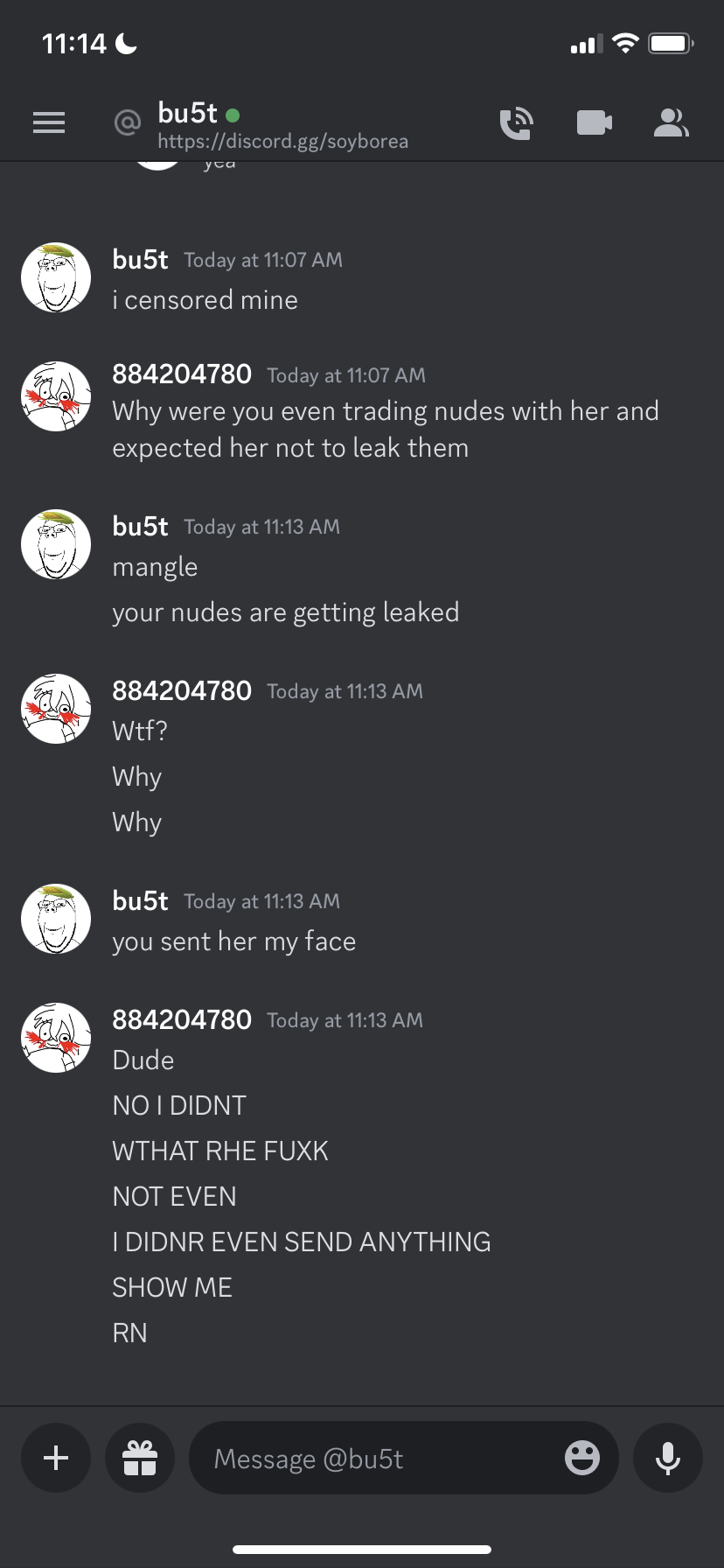Tap the @ symbol beside bu5t
The image size is (724, 1568).
pos(128,122)
